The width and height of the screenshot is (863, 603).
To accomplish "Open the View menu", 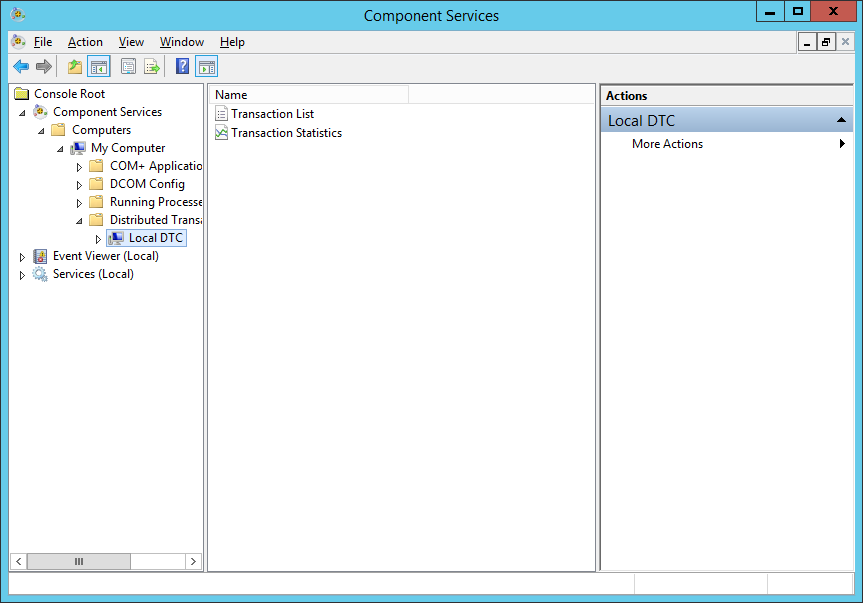I will point(131,42).
